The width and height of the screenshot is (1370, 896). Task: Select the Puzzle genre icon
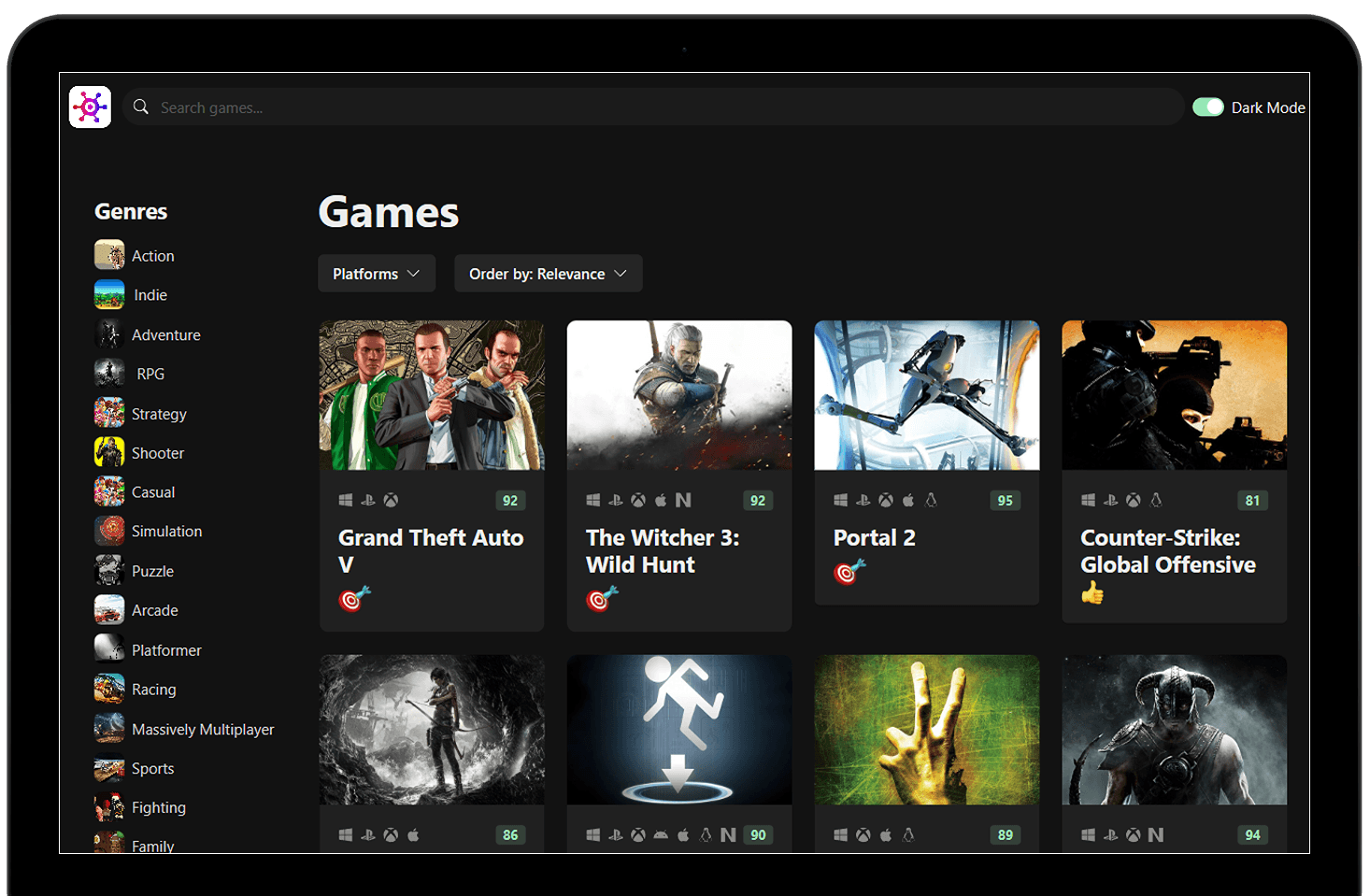(x=108, y=570)
